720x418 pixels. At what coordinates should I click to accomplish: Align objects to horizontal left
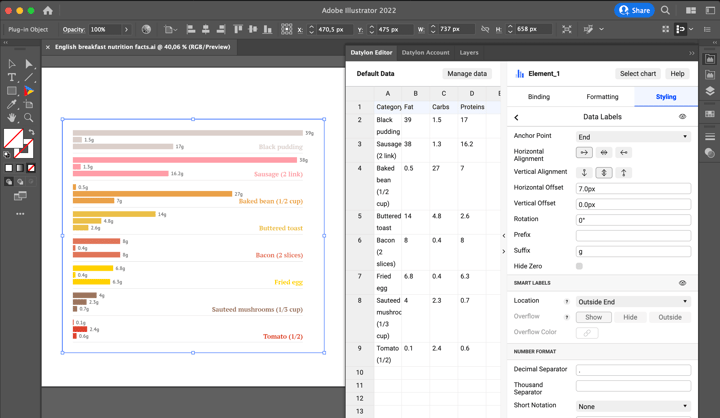191,29
